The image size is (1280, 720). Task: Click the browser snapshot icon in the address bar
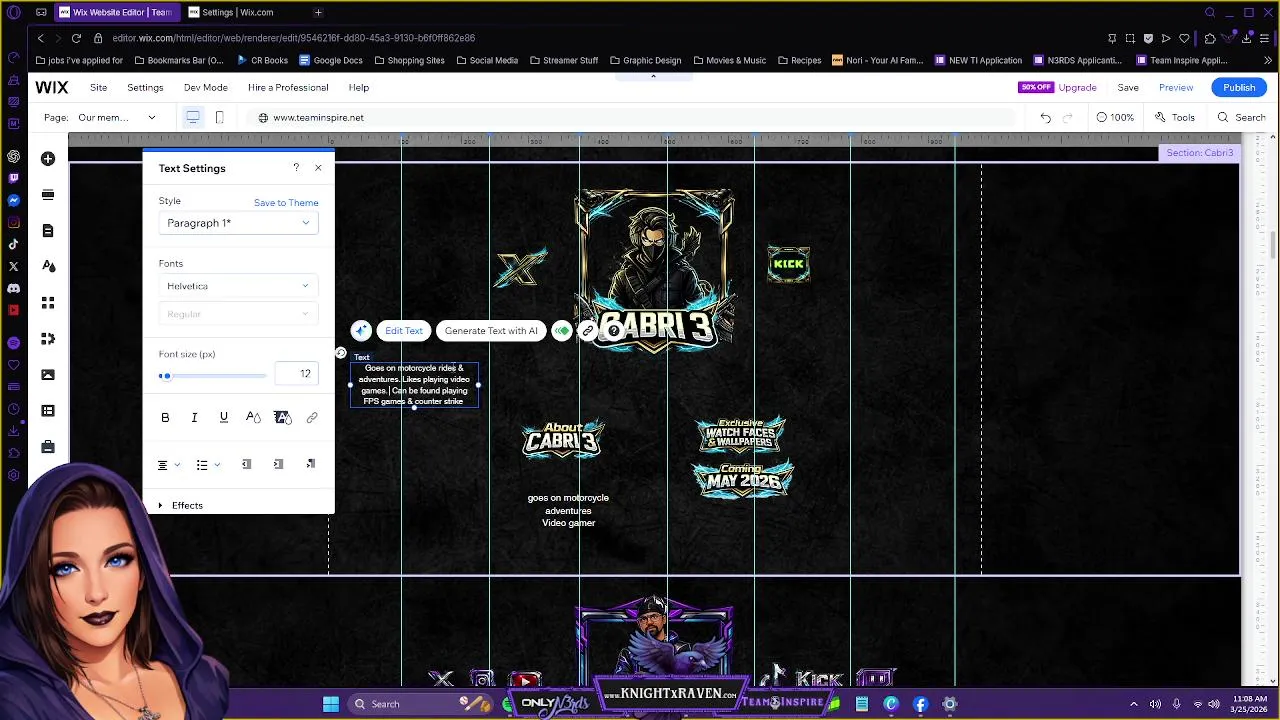pos(1130,38)
